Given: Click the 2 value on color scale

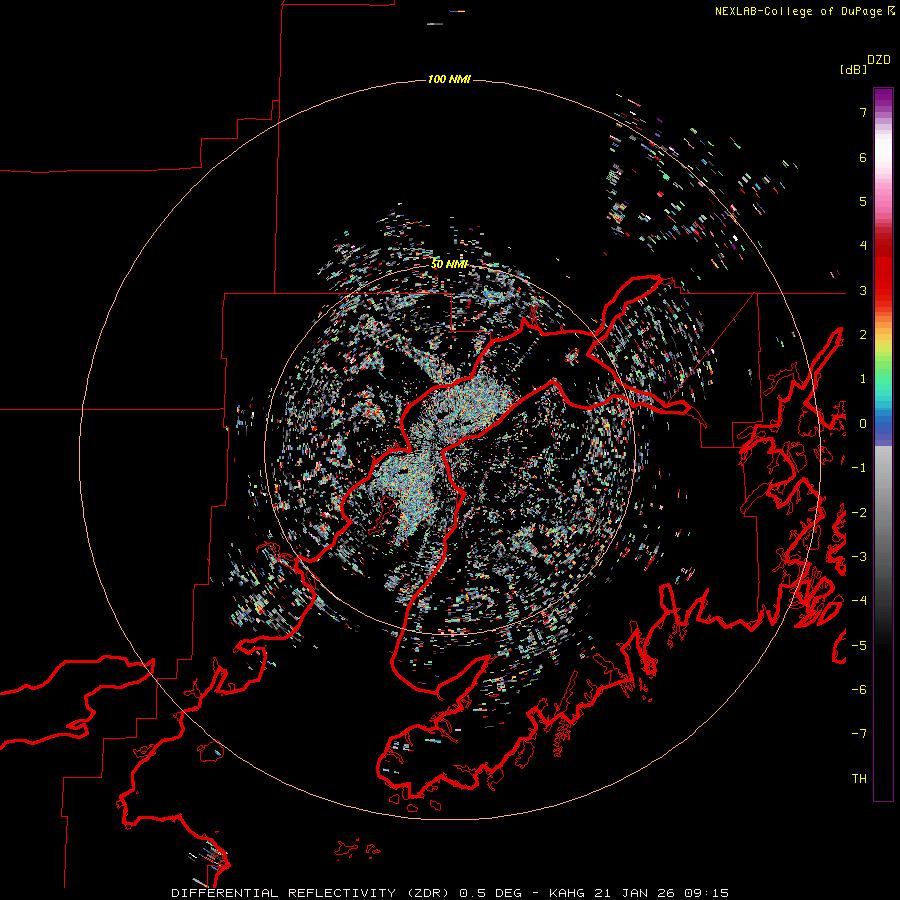Looking at the screenshot, I should tap(863, 335).
